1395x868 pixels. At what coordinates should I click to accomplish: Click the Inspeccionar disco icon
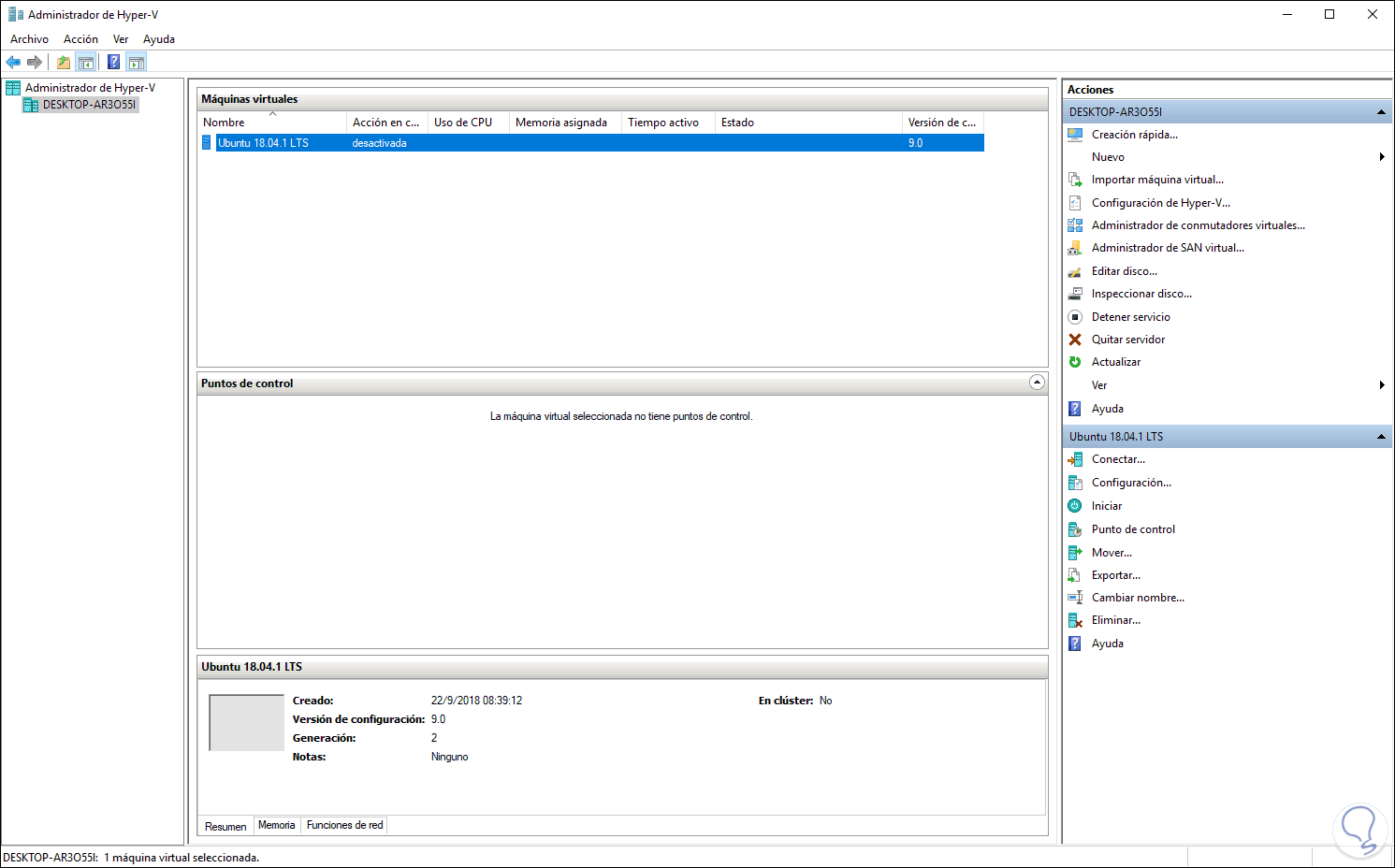coord(1075,294)
